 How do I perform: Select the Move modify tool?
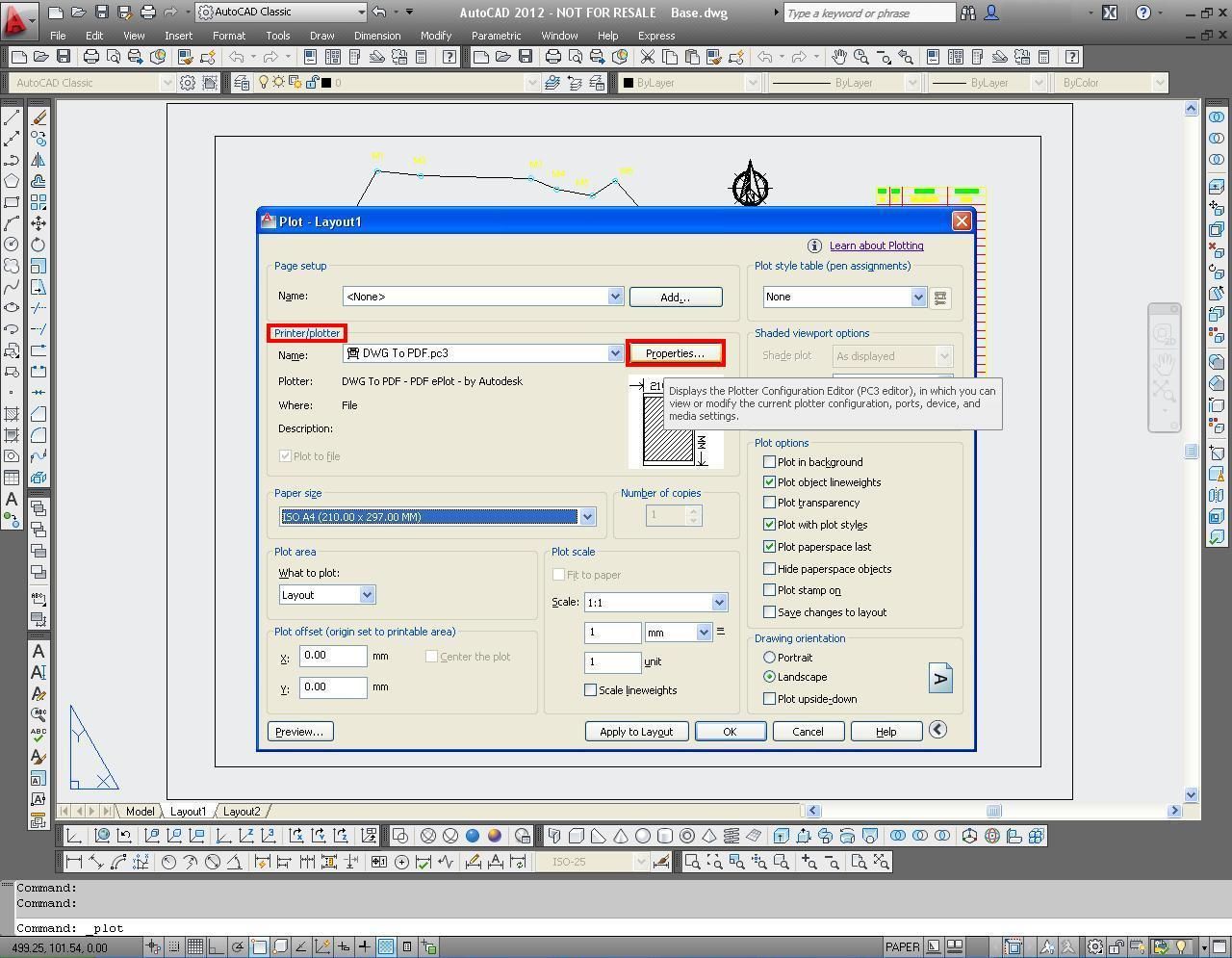pyautogui.click(x=38, y=223)
